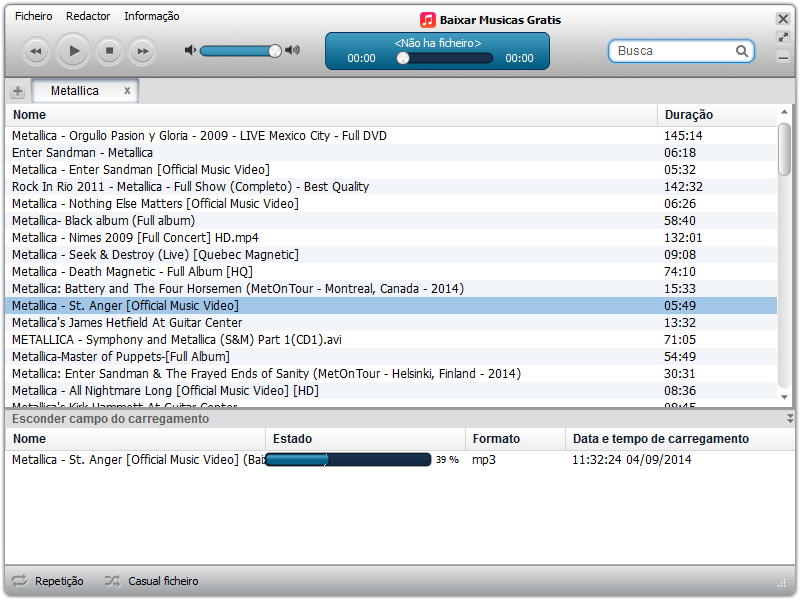Select Rock In Rio 2011 Full Show row

391,187
